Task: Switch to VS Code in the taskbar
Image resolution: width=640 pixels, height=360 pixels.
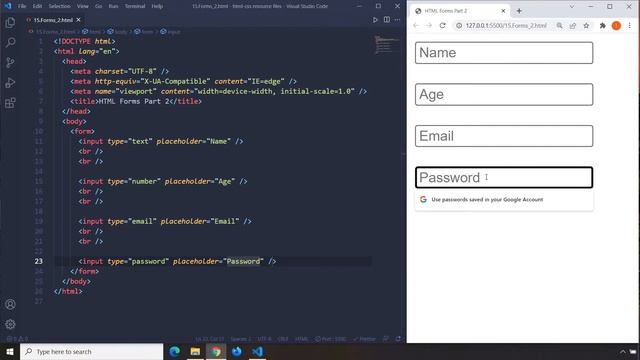Action: coord(257,351)
